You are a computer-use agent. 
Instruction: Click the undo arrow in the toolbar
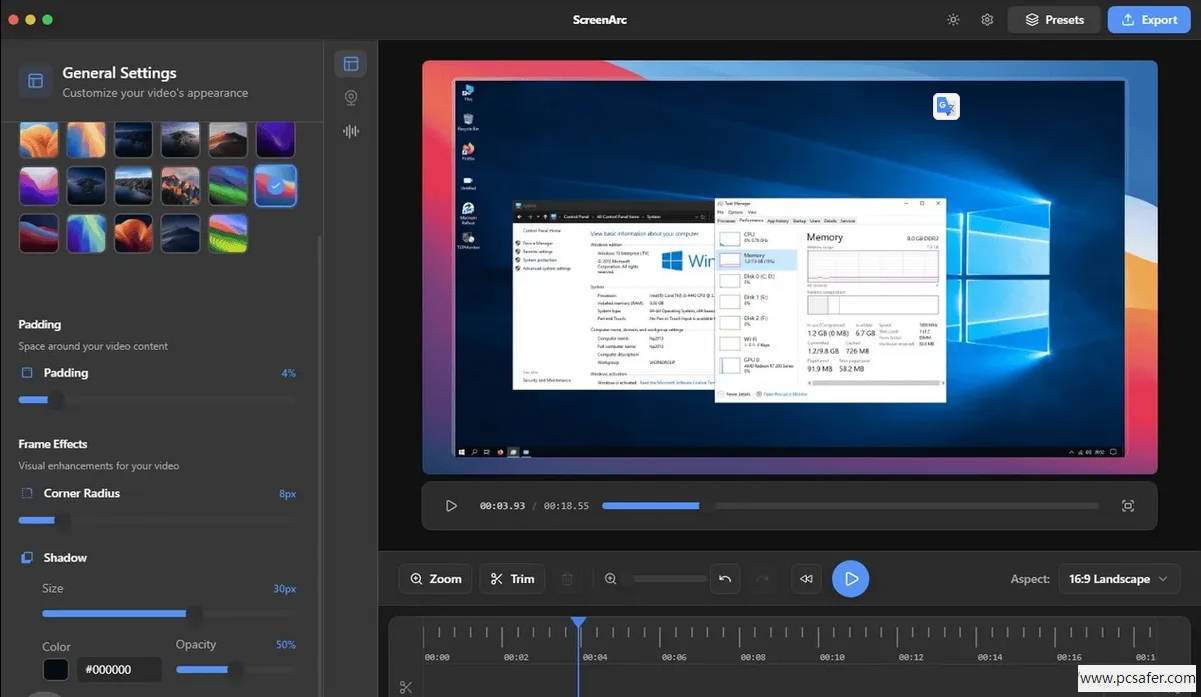(x=725, y=579)
